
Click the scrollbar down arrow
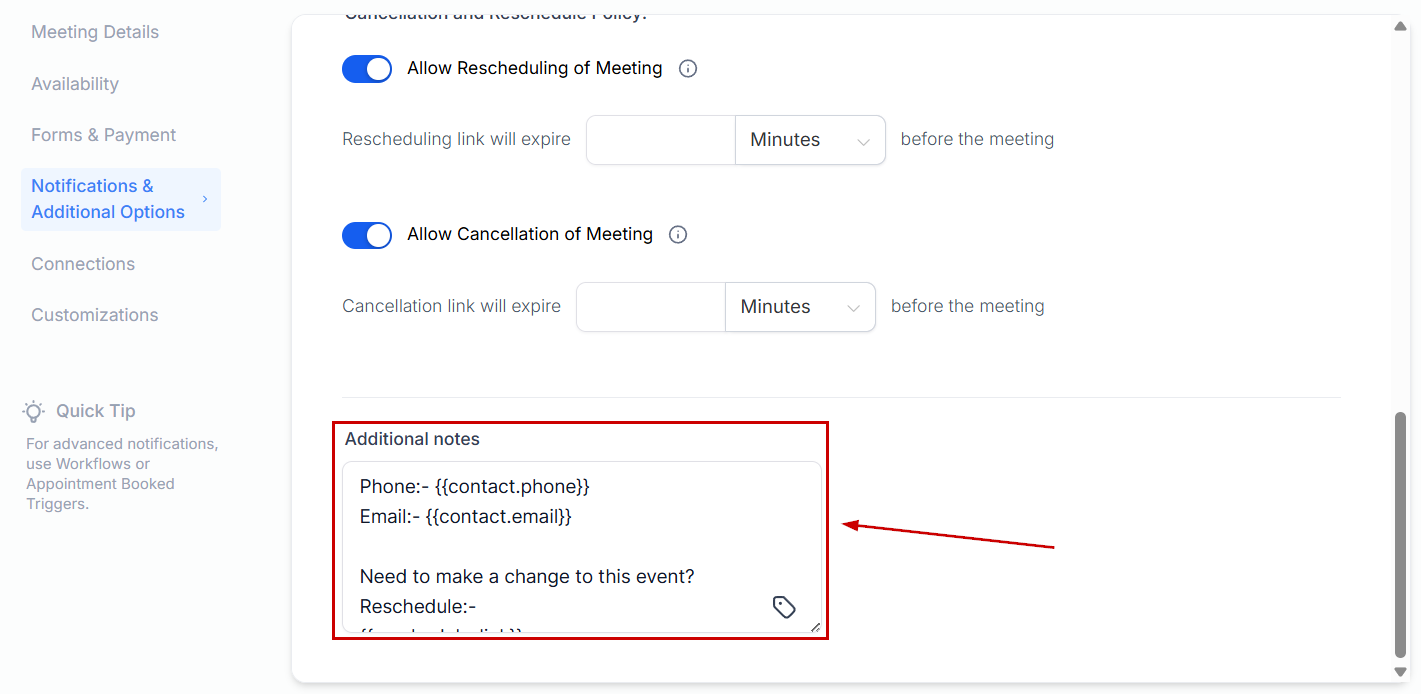[1400, 672]
